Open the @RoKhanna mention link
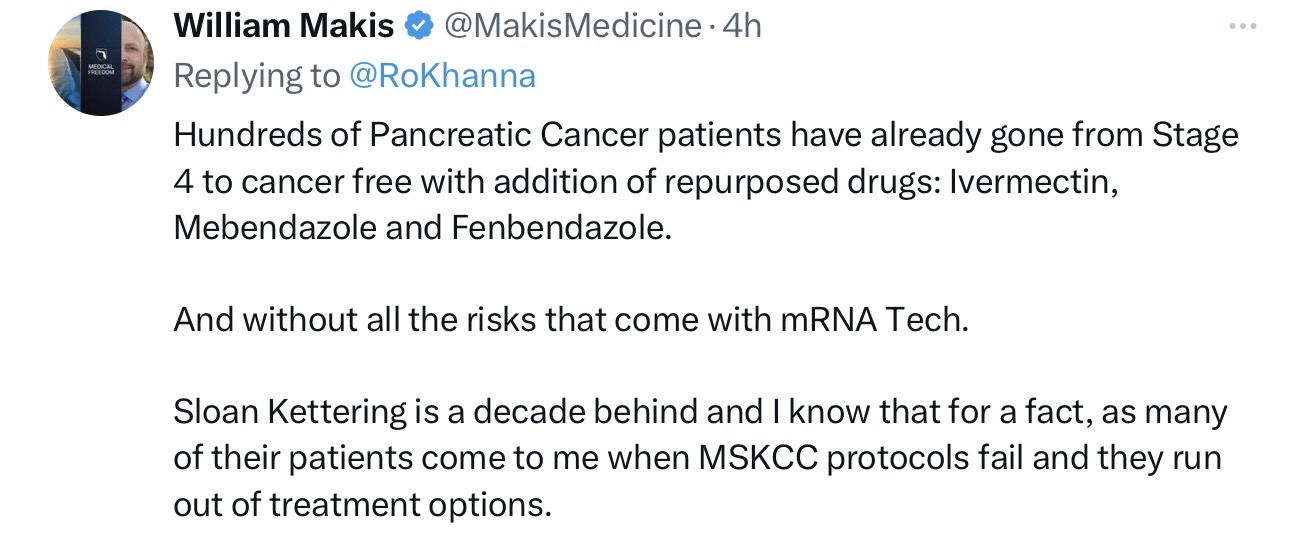1298x540 pixels. click(x=441, y=76)
